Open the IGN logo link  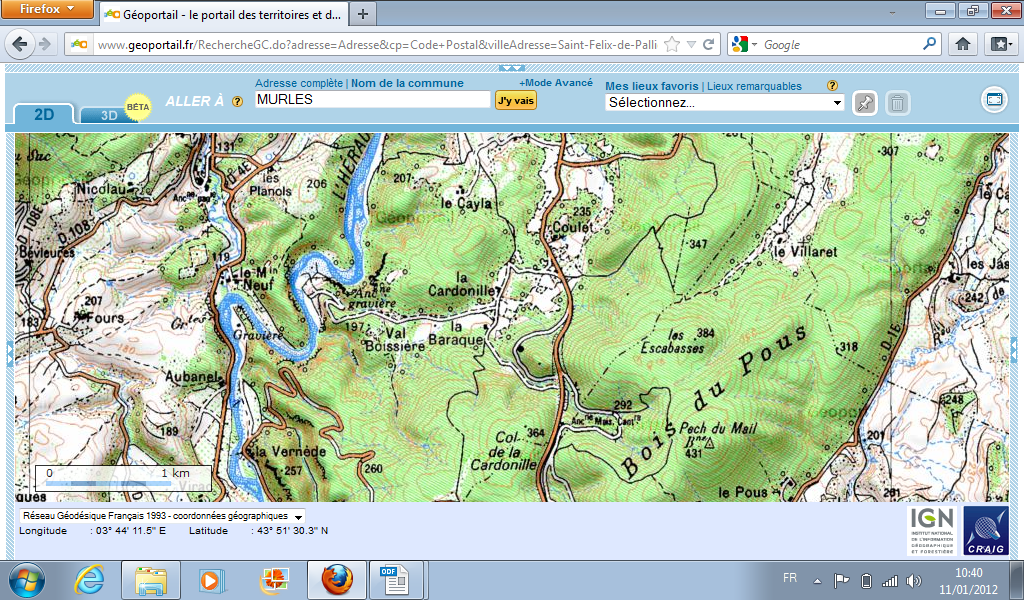pyautogui.click(x=932, y=531)
